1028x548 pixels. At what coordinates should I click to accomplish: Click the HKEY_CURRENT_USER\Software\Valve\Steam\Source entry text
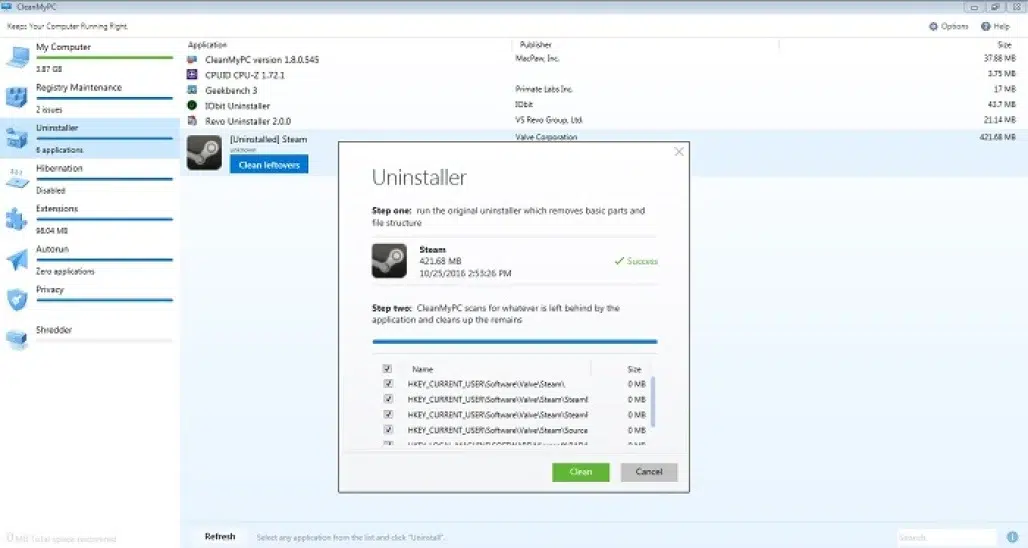coord(498,430)
